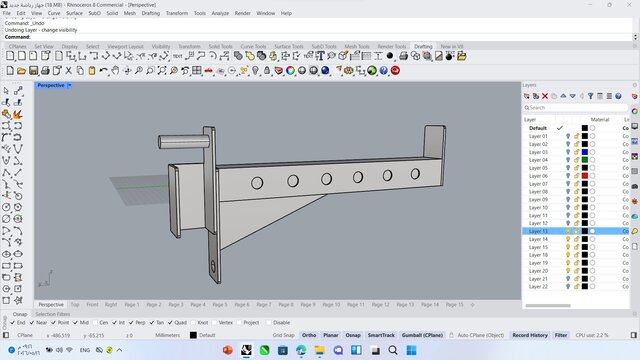640x360 pixels.
Task: Open the Analyze menu
Action: [x=220, y=13]
